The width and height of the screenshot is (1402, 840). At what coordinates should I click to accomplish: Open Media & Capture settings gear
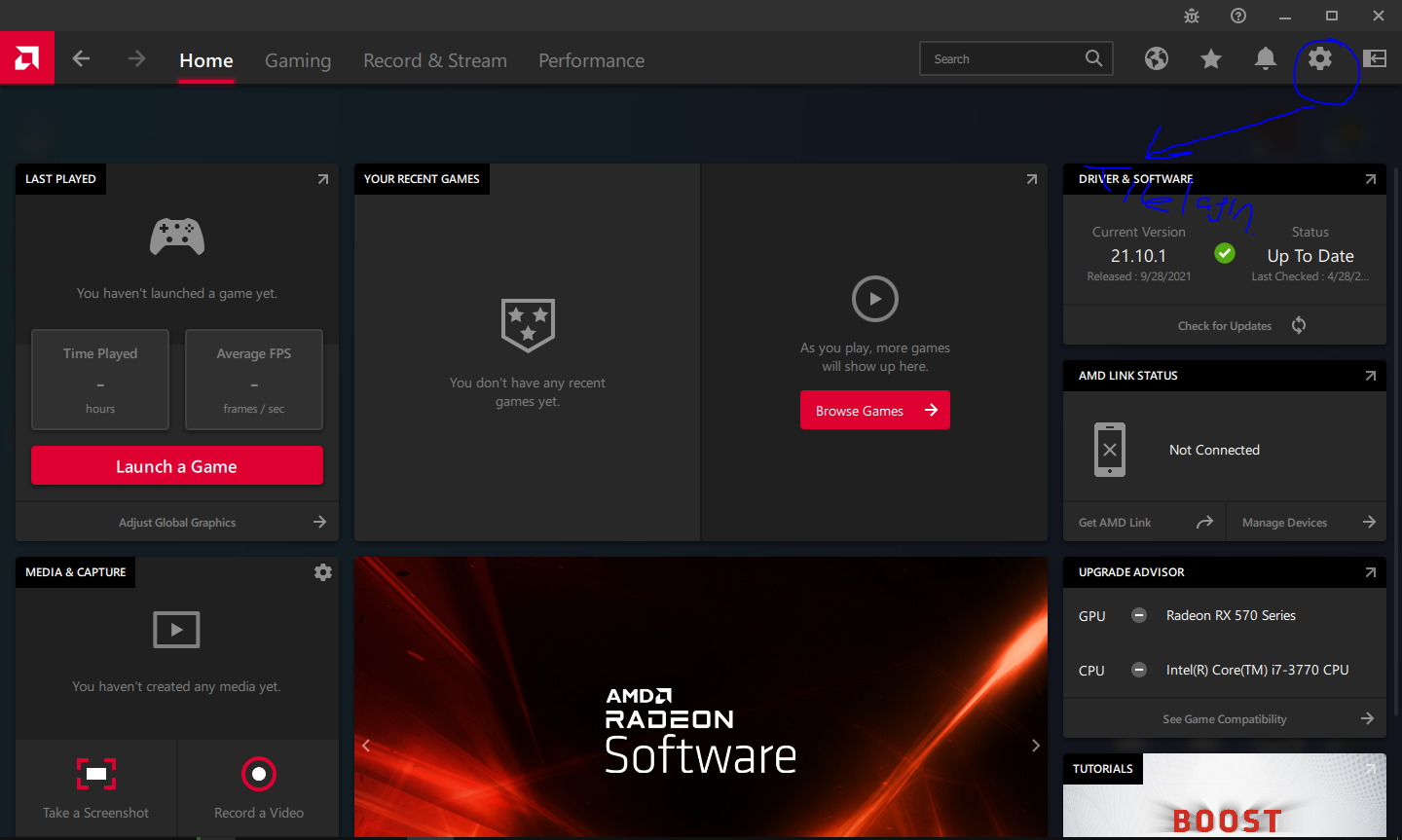pyautogui.click(x=323, y=572)
